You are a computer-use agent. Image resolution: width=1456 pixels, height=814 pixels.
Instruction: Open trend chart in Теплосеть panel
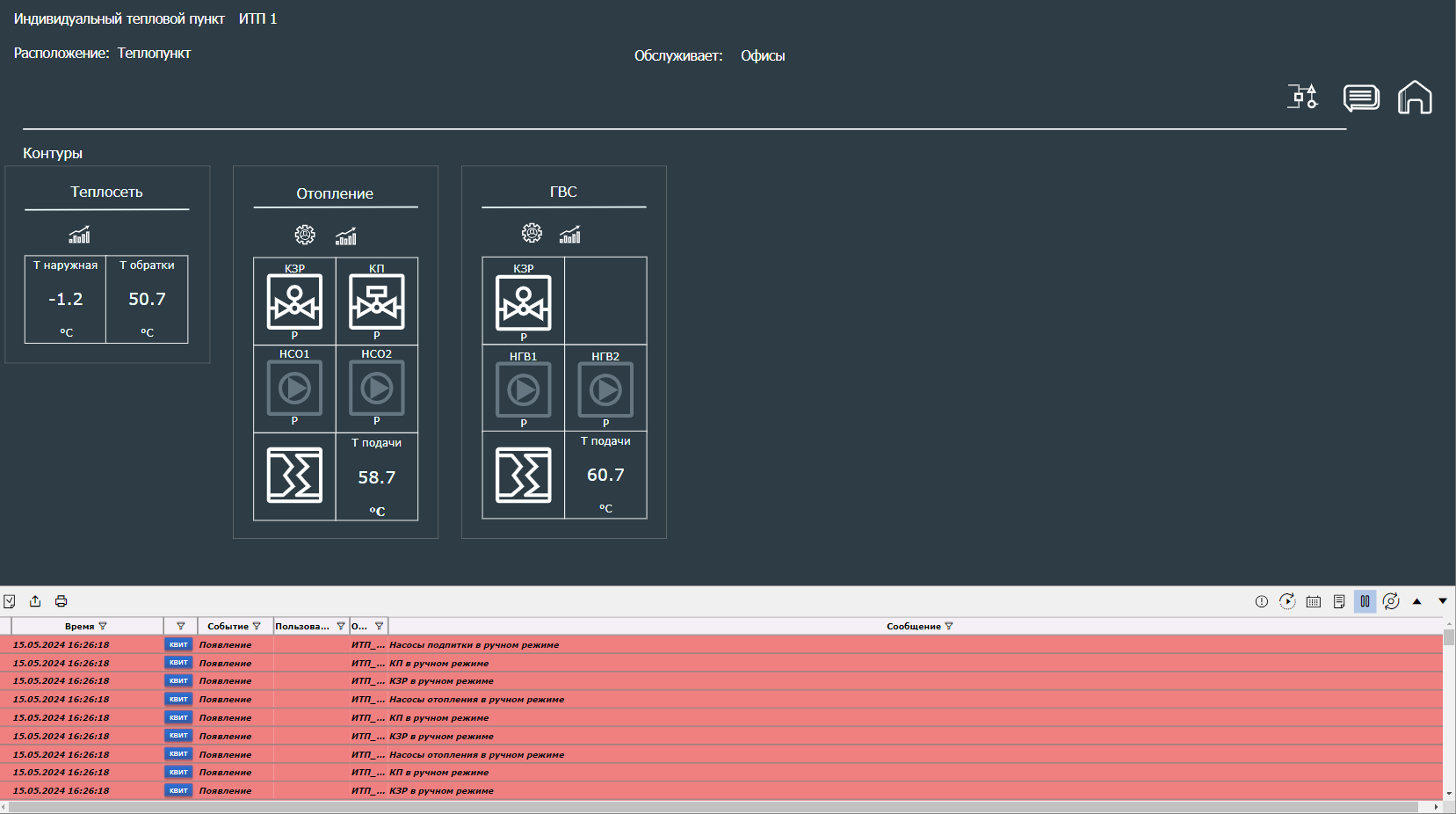pos(80,235)
